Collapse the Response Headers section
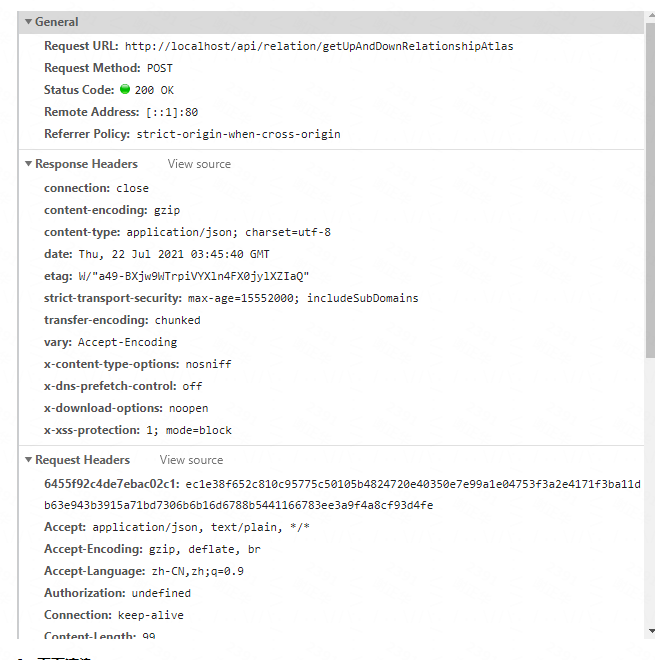This screenshot has width=655, height=660. tap(28, 164)
